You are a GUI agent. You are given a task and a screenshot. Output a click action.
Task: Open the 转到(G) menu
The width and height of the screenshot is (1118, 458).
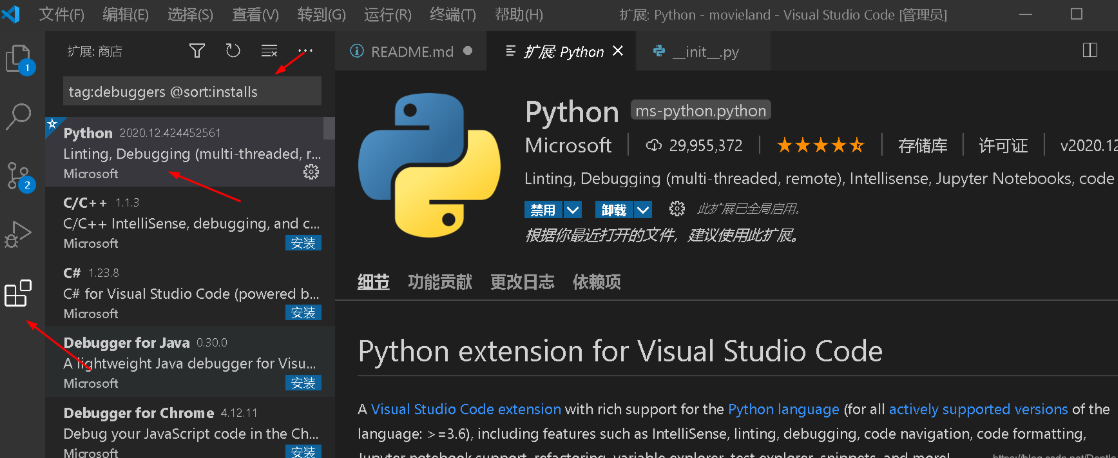321,14
